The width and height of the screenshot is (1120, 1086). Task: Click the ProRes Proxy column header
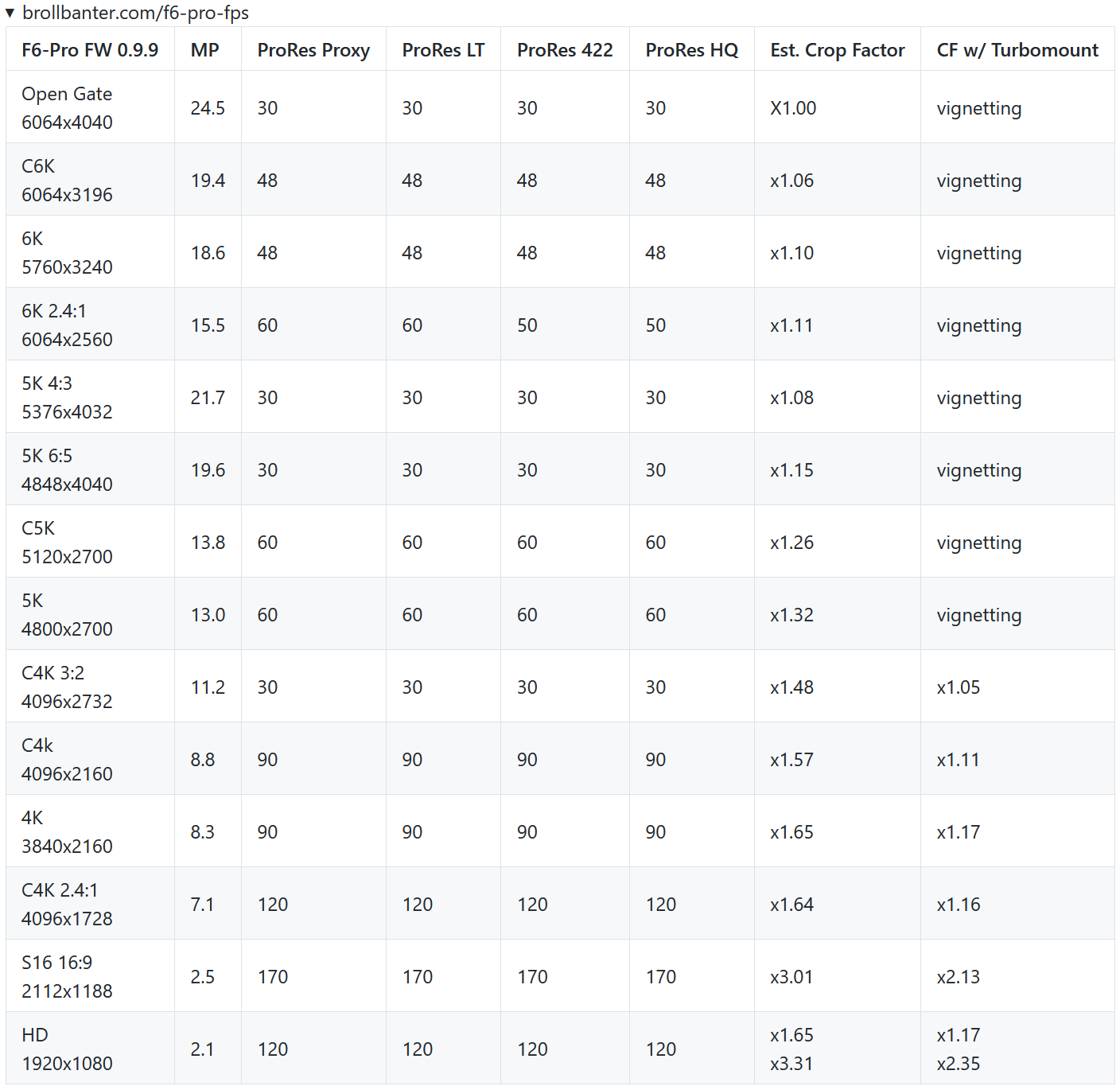[313, 50]
